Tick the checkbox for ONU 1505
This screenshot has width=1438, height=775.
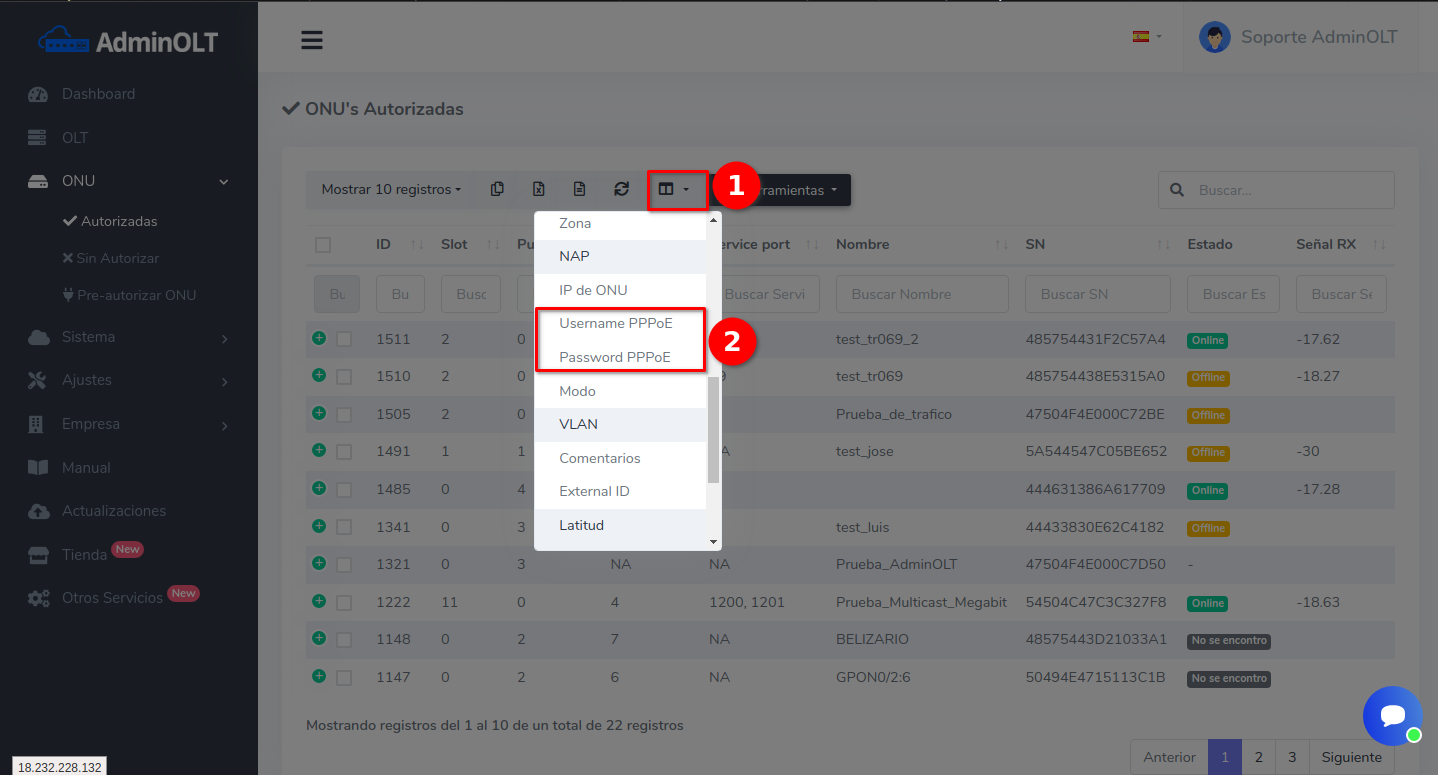coord(344,414)
